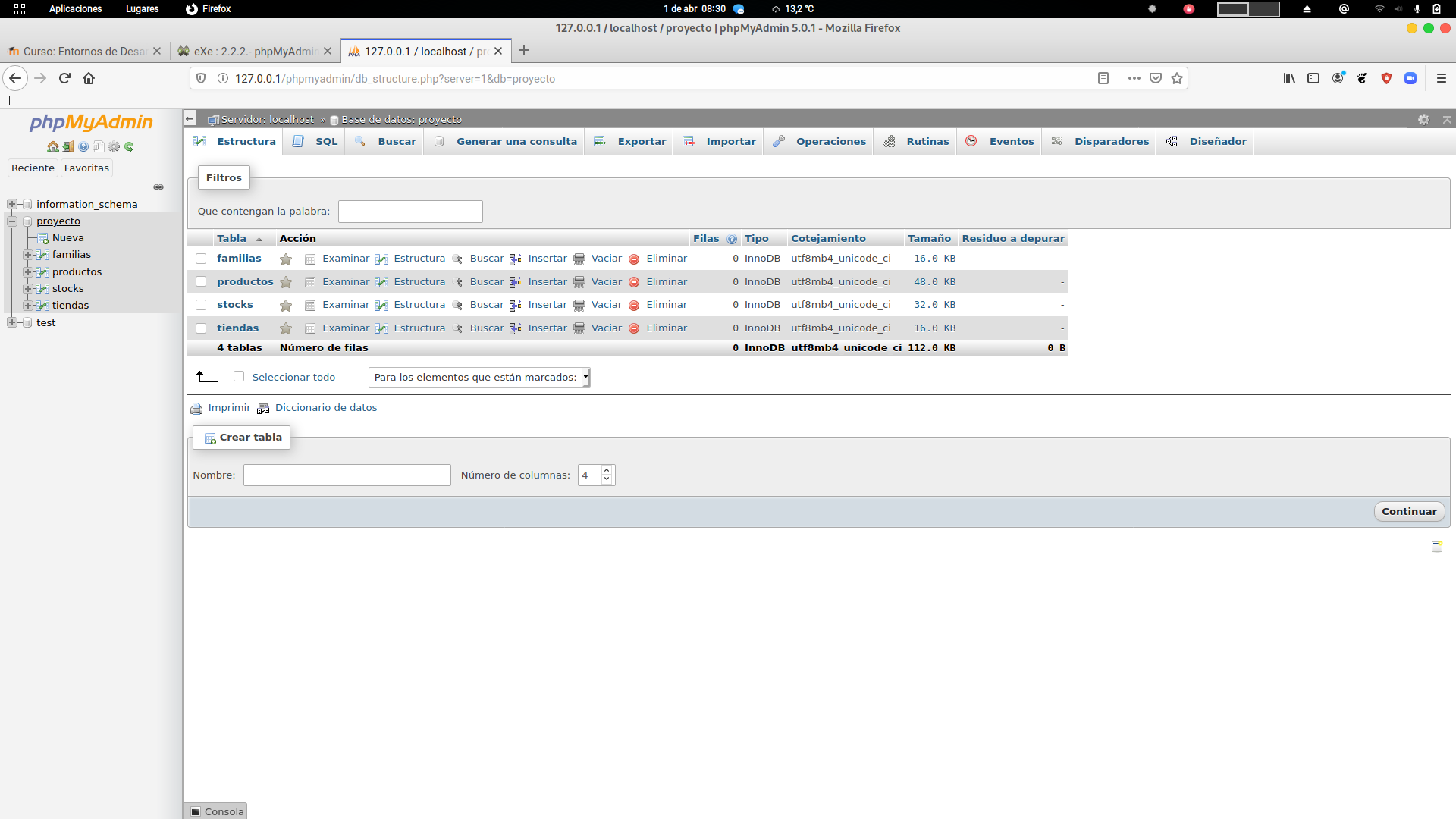This screenshot has width=1456, height=819.
Task: Click the Vaciar icon in stocks row
Action: (579, 306)
